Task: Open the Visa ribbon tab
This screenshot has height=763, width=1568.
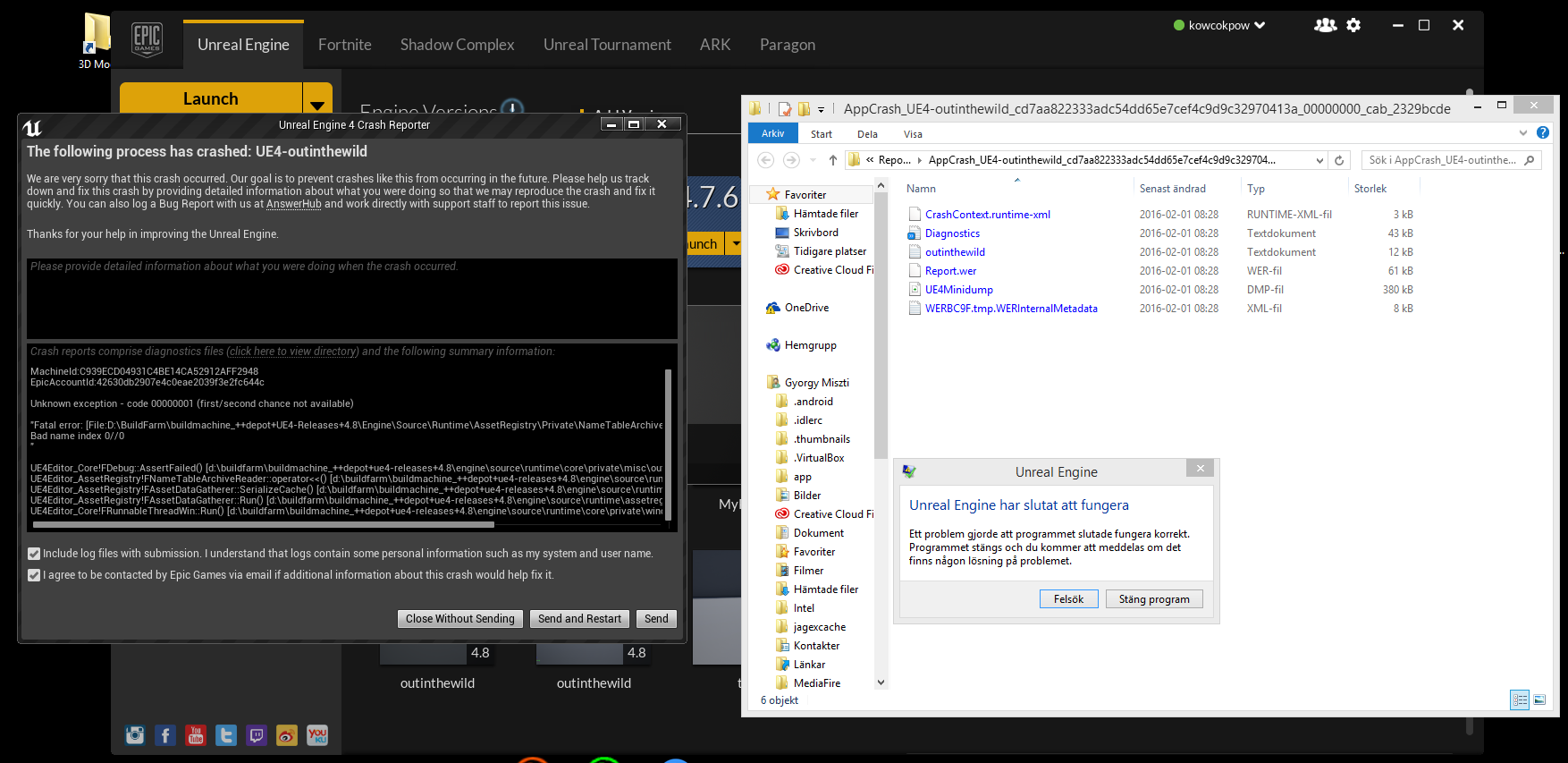Action: (x=913, y=134)
